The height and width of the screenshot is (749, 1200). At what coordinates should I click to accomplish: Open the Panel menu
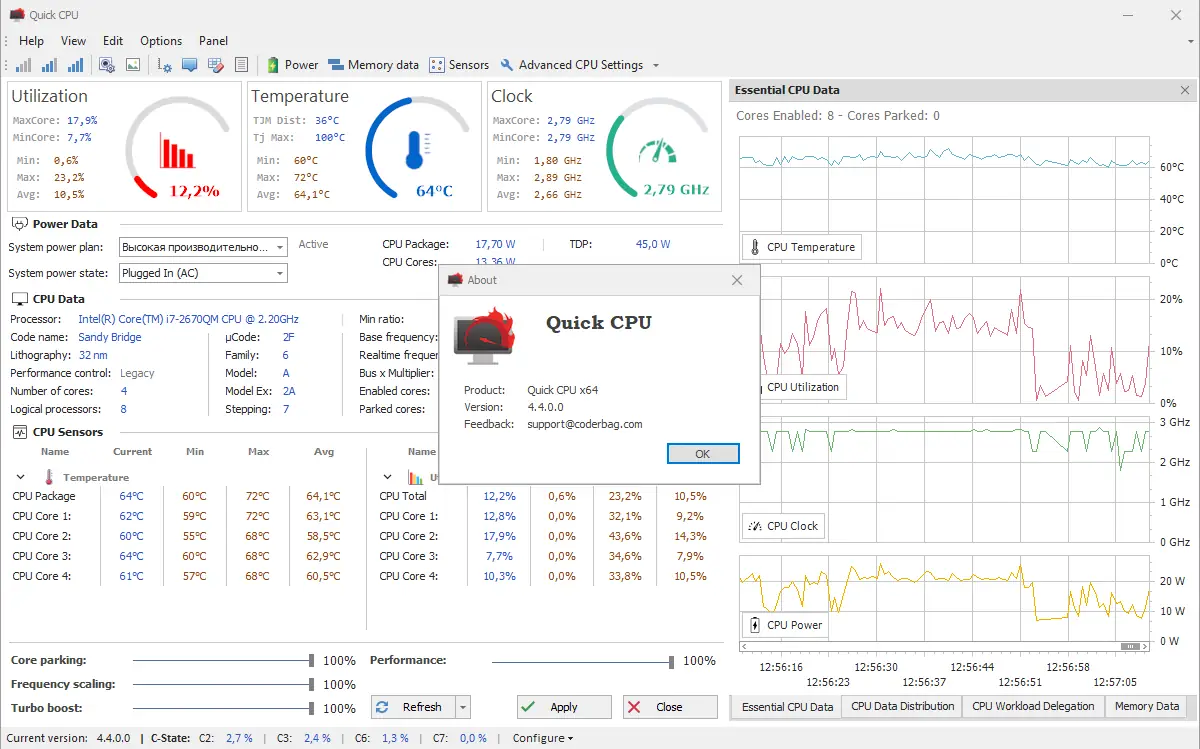213,41
